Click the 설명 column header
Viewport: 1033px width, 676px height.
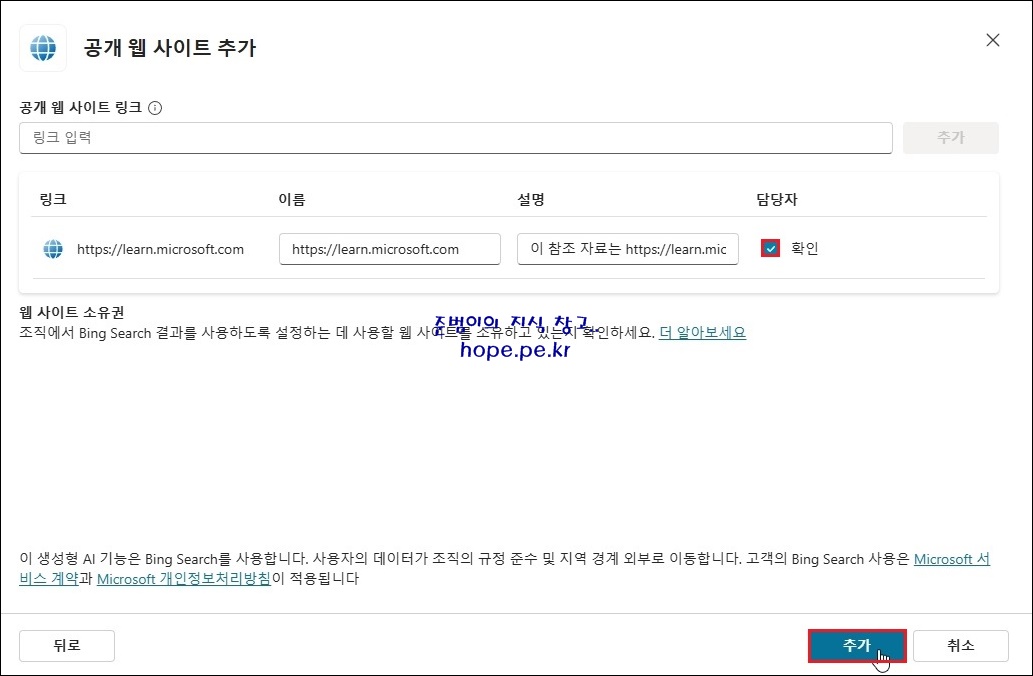tap(531, 199)
